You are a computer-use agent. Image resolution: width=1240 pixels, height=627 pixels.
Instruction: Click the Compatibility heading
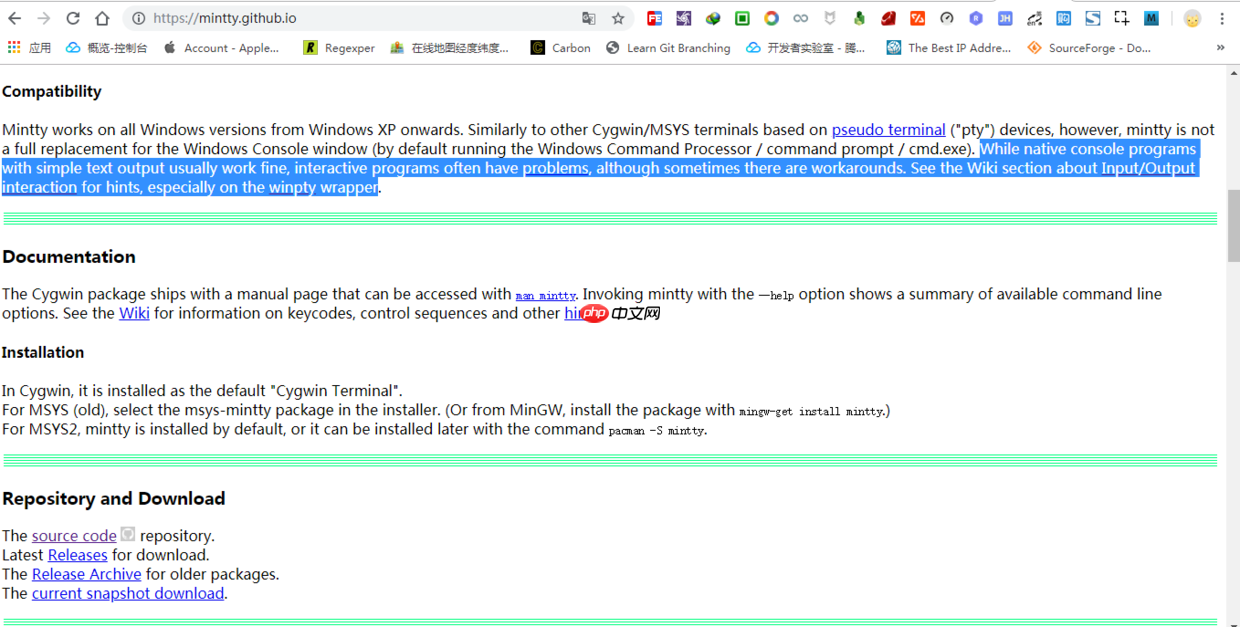tap(52, 91)
